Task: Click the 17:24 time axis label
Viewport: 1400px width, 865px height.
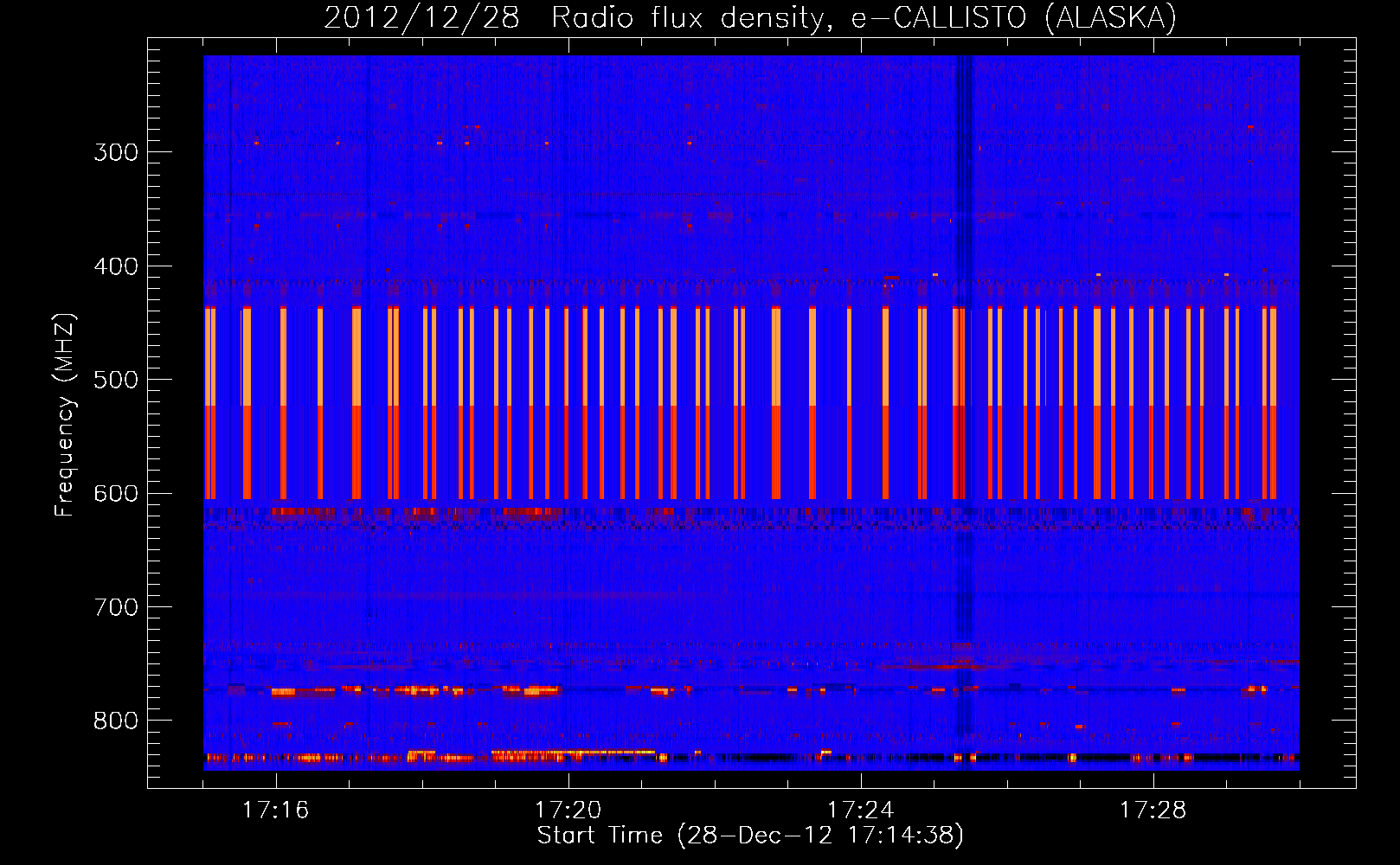Action: pyautogui.click(x=860, y=811)
